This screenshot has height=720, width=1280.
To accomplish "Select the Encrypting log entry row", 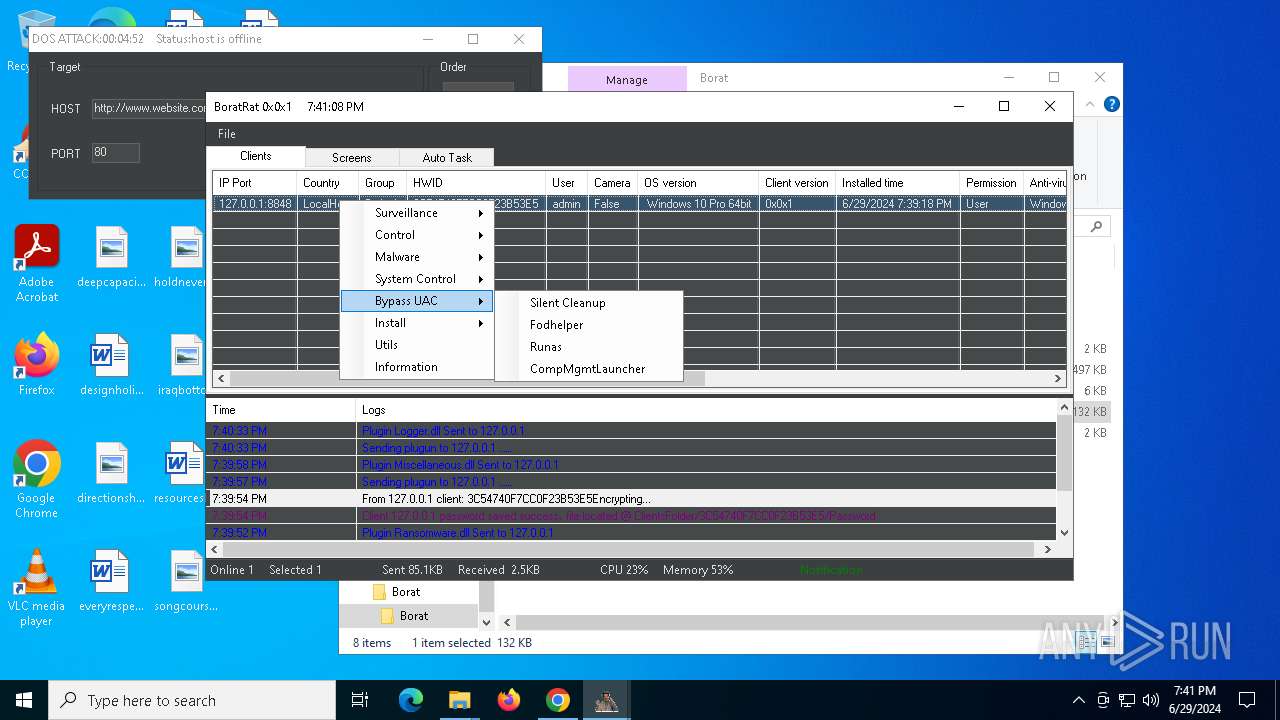I will point(631,499).
